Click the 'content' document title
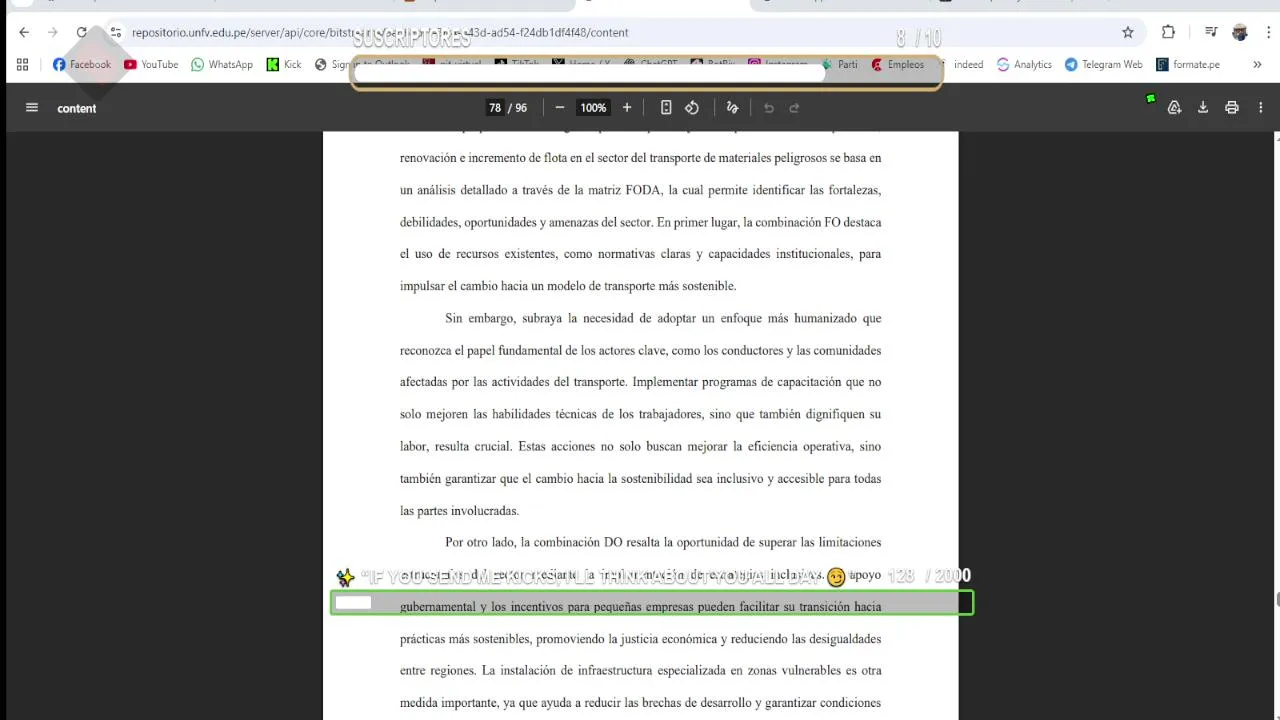The image size is (1280, 720). click(x=76, y=108)
